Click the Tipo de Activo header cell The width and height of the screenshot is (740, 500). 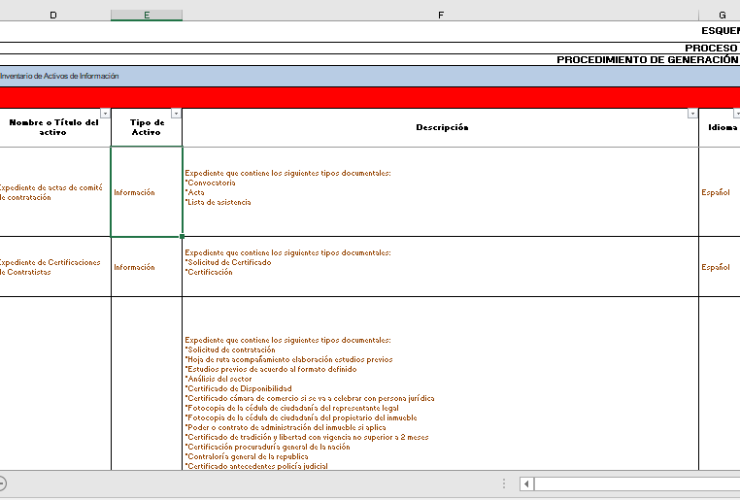pyautogui.click(x=147, y=127)
